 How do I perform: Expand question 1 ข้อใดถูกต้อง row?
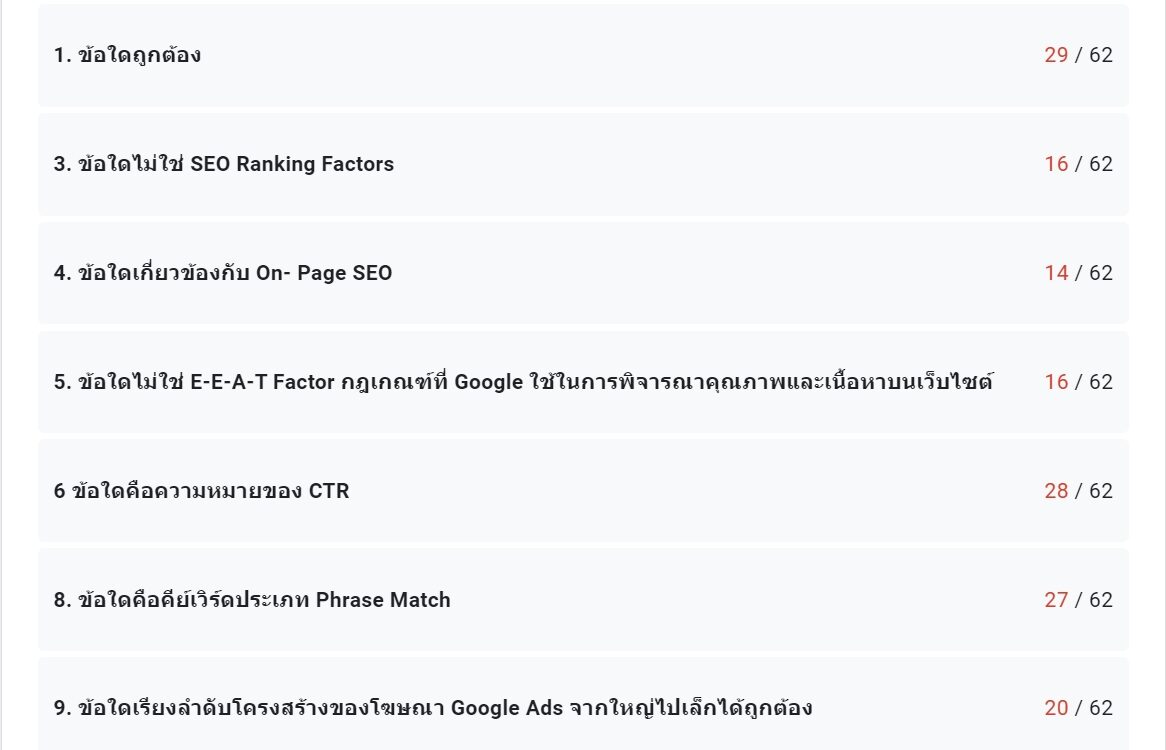(583, 55)
